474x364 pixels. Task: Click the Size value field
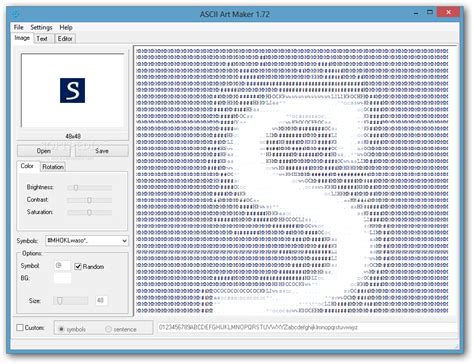point(101,301)
